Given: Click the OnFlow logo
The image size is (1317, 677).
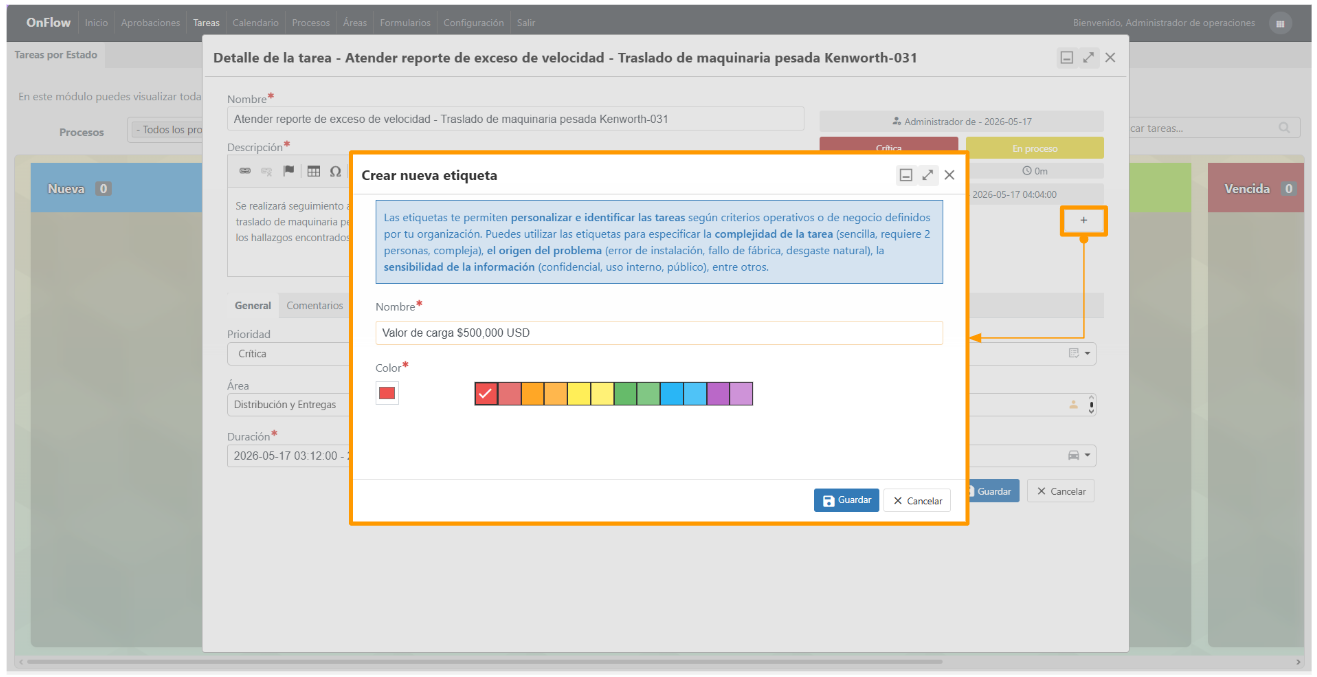Looking at the screenshot, I should (49, 22).
